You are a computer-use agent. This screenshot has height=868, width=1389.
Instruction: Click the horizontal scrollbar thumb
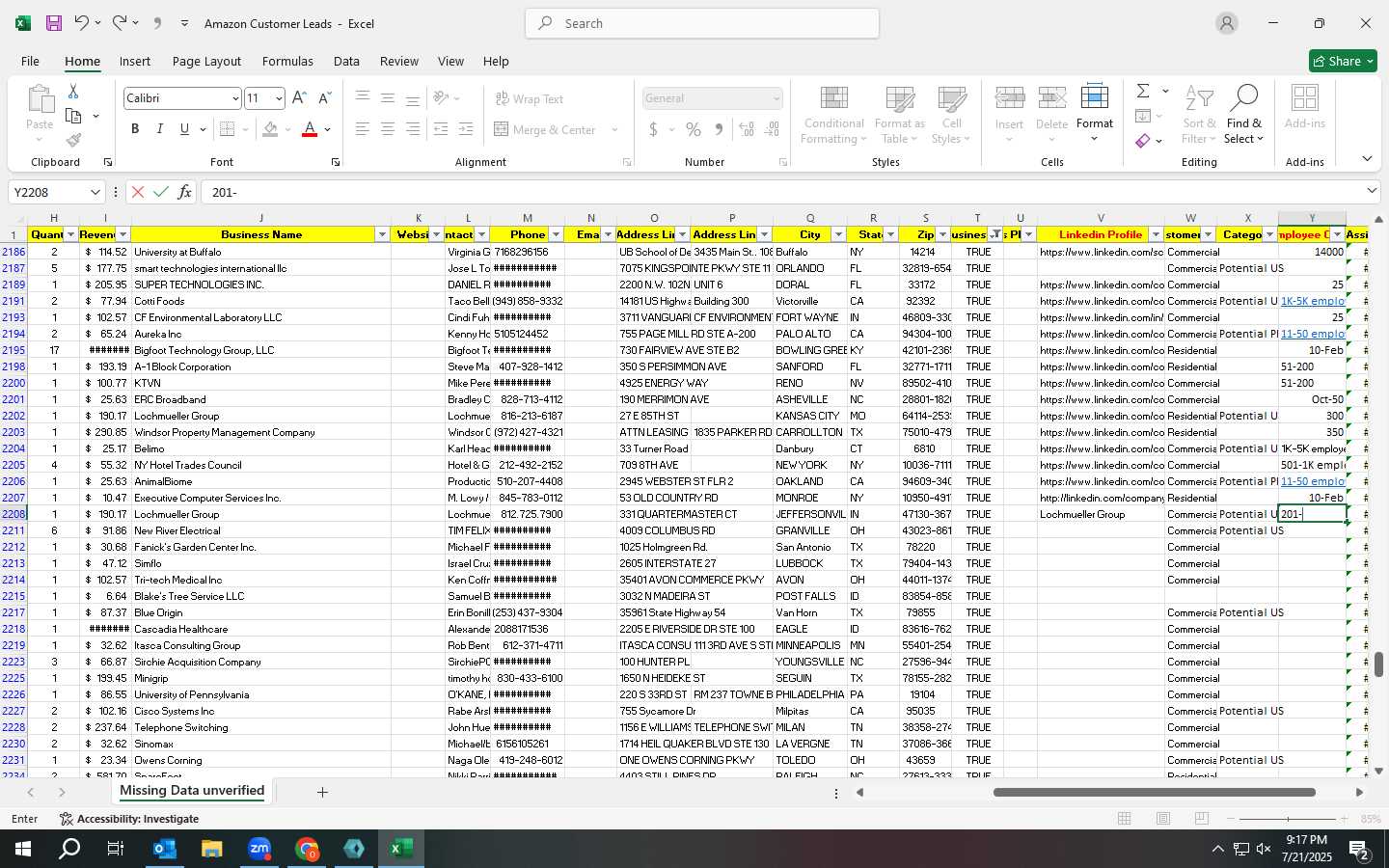(x=1155, y=793)
